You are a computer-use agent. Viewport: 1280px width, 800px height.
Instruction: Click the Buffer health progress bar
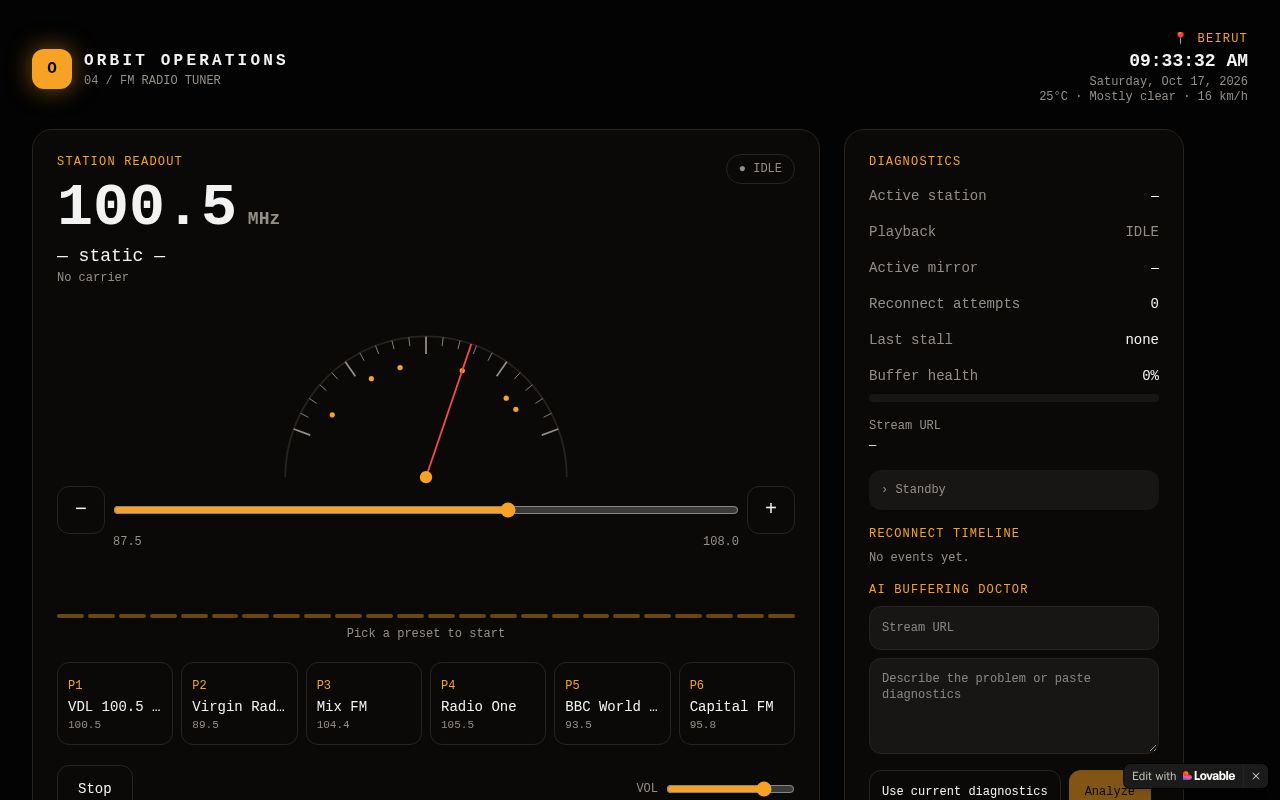(1014, 398)
